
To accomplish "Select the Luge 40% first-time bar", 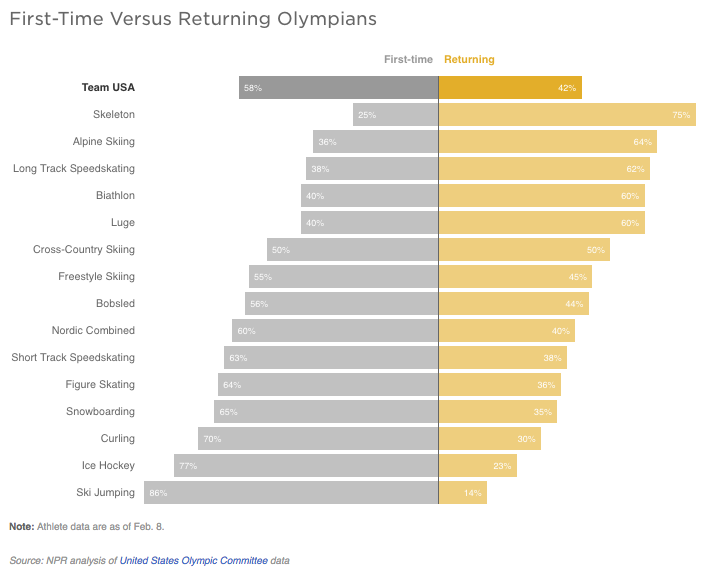I will pos(370,223).
